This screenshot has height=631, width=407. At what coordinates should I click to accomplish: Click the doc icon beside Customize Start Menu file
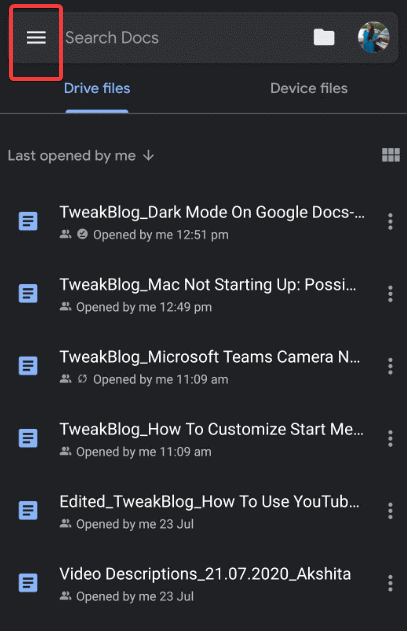pos(28,438)
